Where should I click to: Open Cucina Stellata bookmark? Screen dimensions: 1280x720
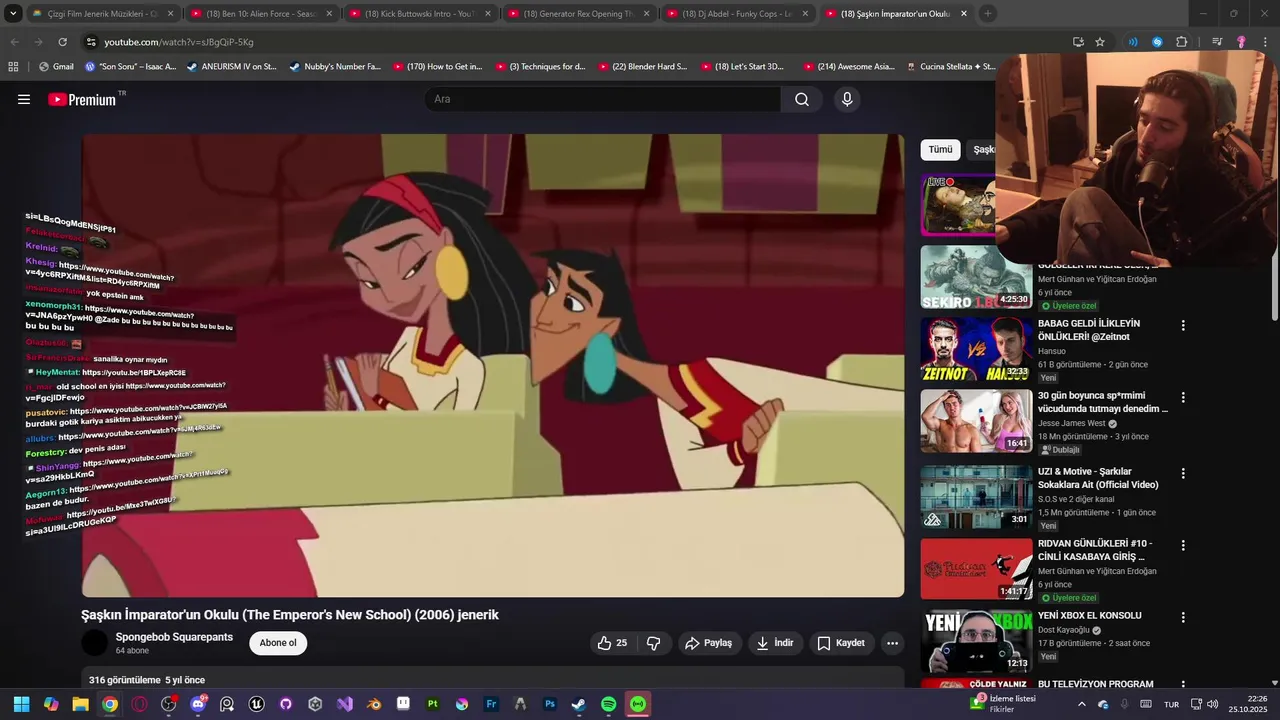click(x=951, y=67)
